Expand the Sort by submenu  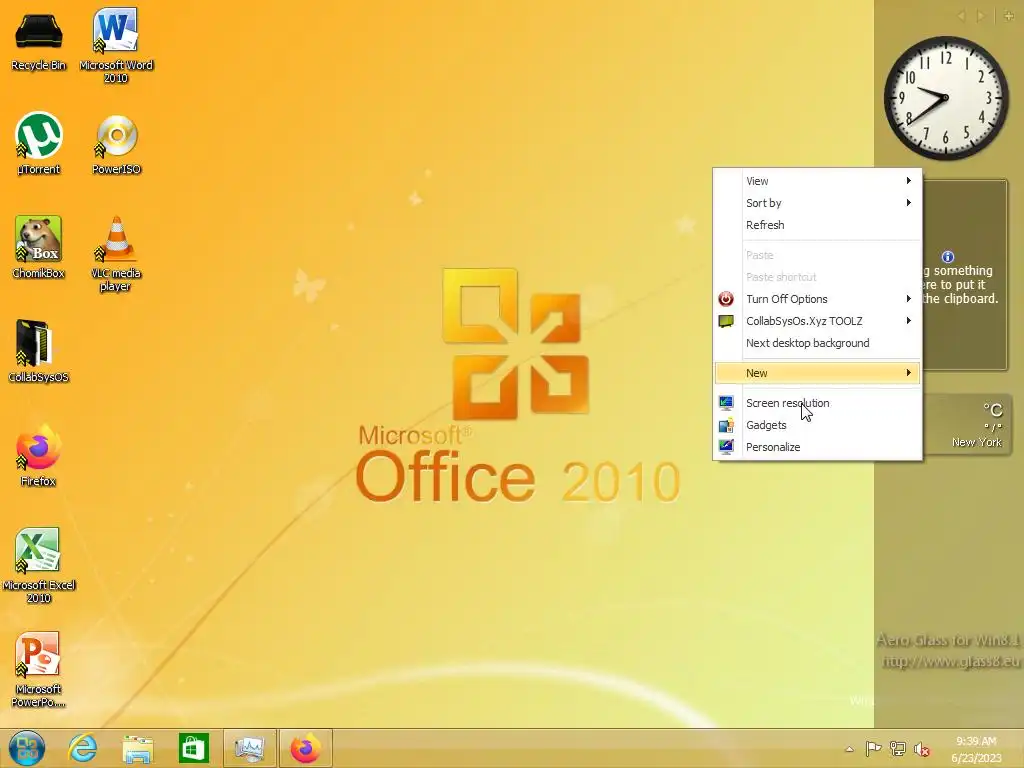coord(818,203)
